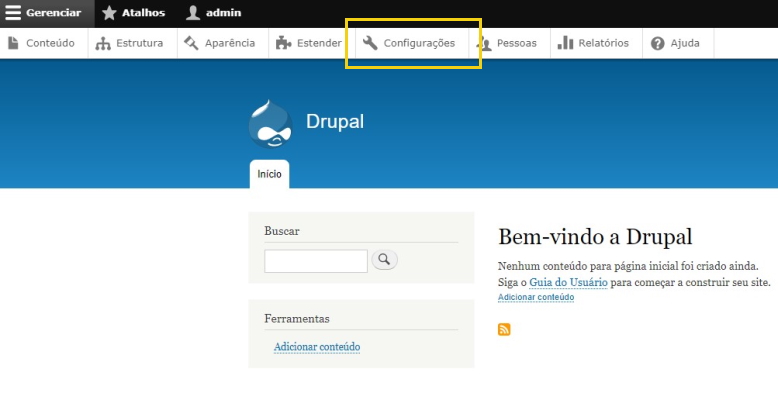Click Adicionar conteúdo in Ferramentas block

click(317, 347)
